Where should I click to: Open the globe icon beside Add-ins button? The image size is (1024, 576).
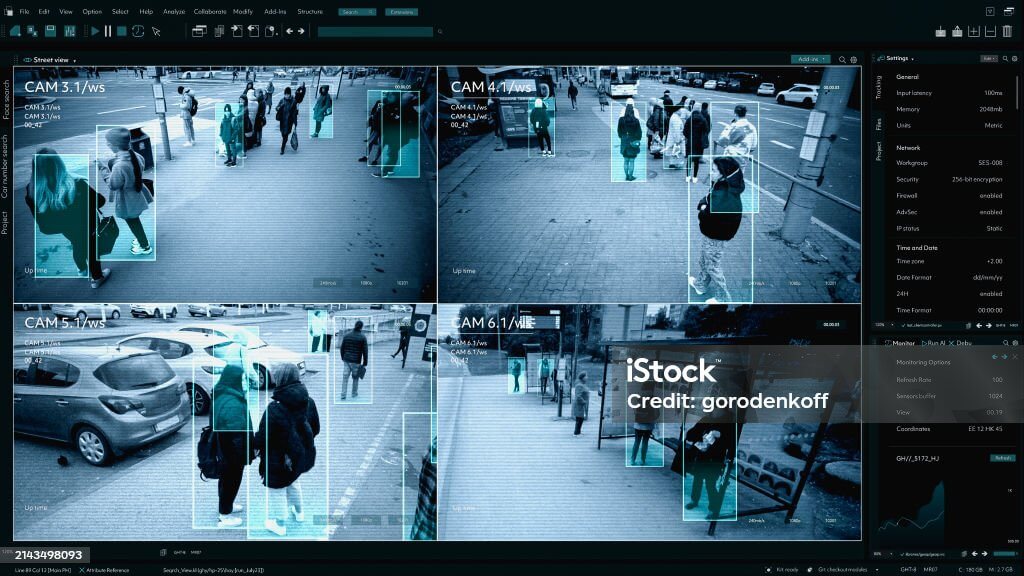(853, 60)
